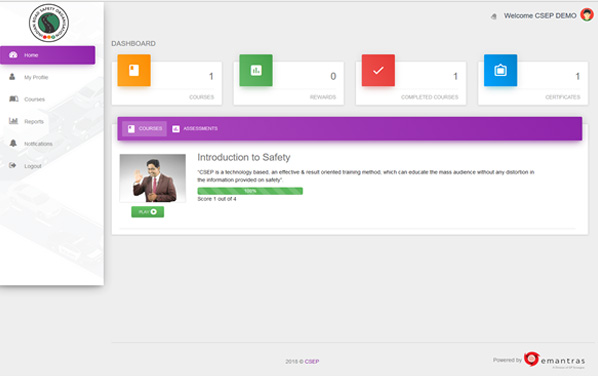Click the Introduction to Safety course thumbnail

pos(153,178)
